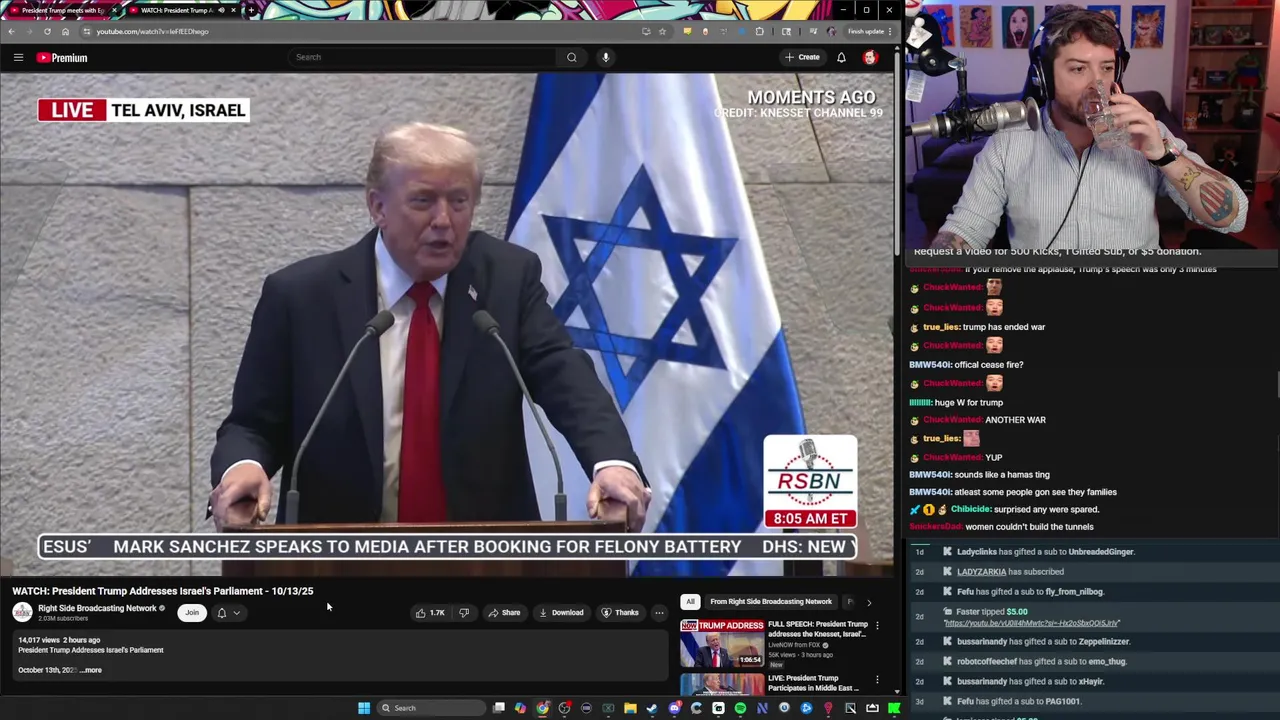Viewport: 1280px width, 720px height.
Task: Like the video (1.7K)
Action: 431,613
